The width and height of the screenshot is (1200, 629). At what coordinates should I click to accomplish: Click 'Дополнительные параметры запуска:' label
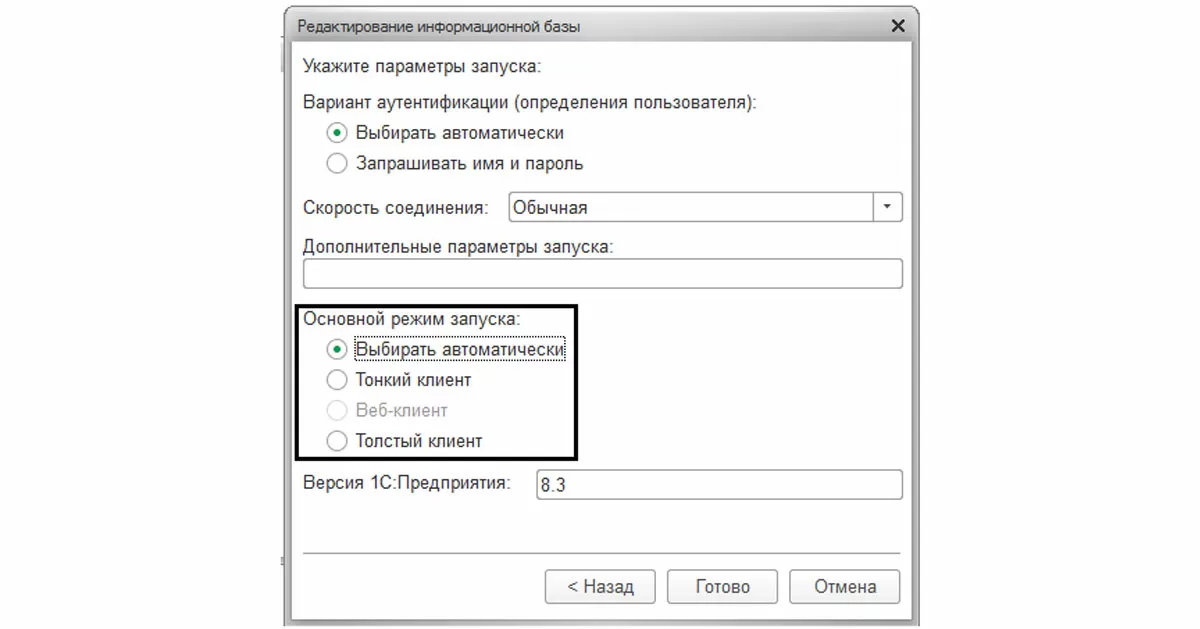point(458,246)
